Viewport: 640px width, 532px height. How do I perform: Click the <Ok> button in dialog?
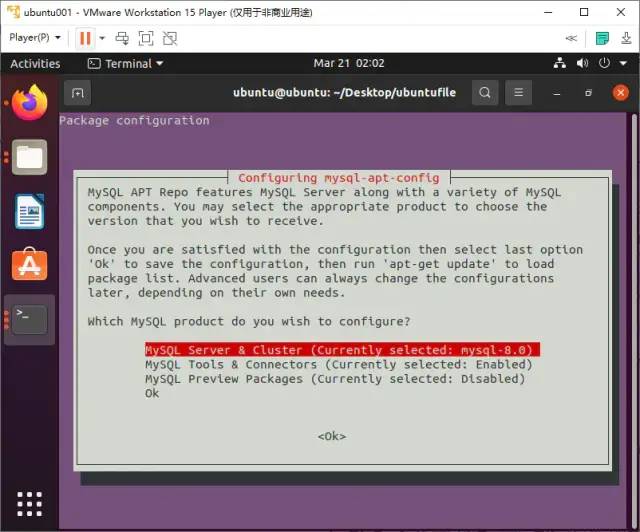pos(332,436)
